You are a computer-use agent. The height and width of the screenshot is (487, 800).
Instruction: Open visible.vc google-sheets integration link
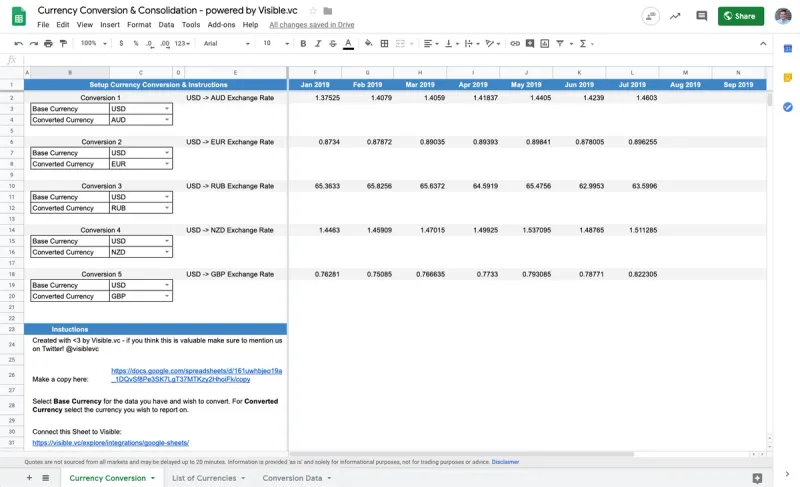point(111,443)
